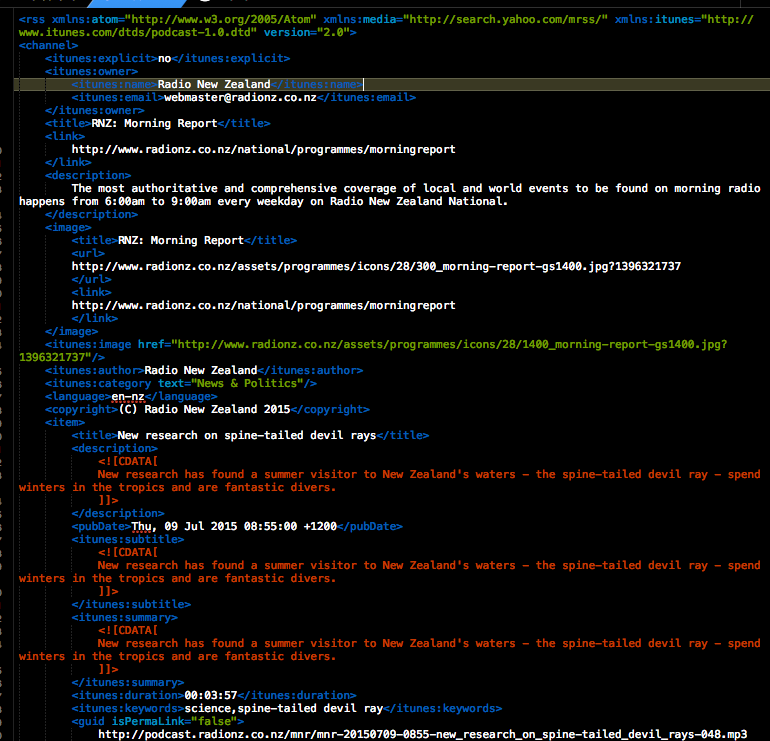Click the opening <itunes:subtitle> tag
The width and height of the screenshot is (770, 741).
click(128, 539)
